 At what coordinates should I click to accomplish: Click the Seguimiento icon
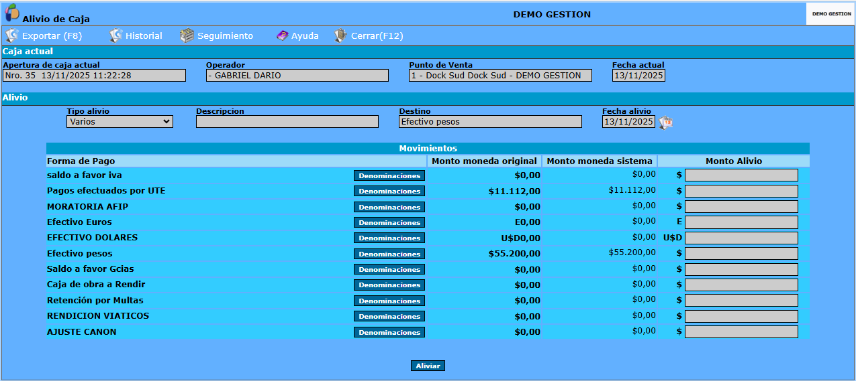(x=187, y=36)
